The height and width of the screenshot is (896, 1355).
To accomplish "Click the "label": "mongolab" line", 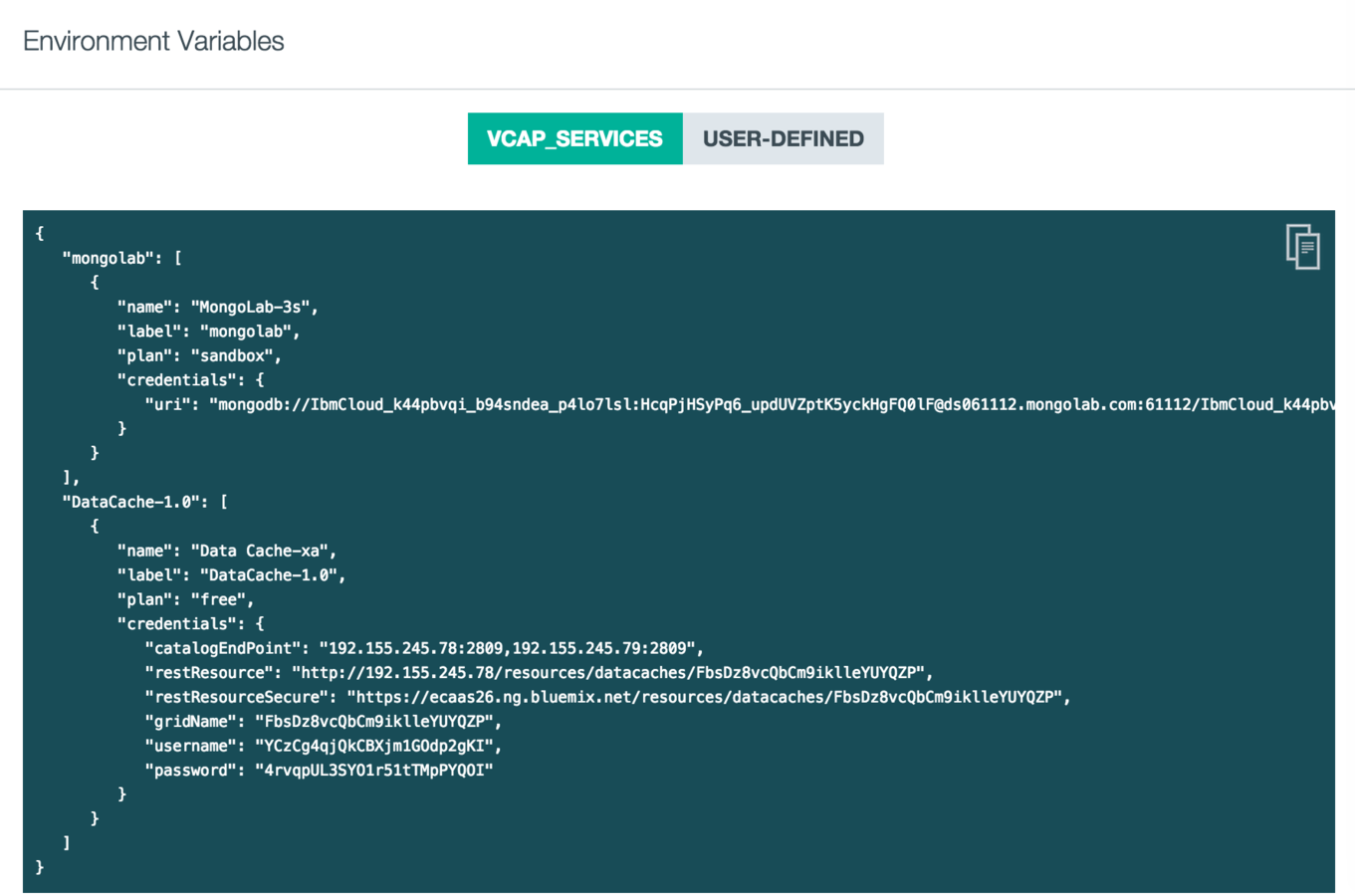I will click(209, 332).
